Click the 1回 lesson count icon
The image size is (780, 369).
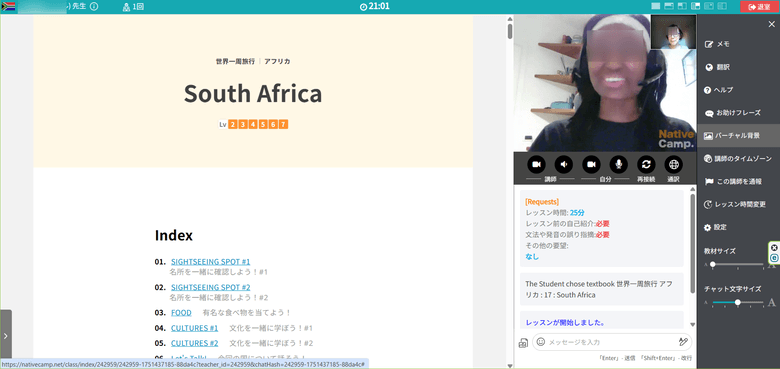coord(133,7)
